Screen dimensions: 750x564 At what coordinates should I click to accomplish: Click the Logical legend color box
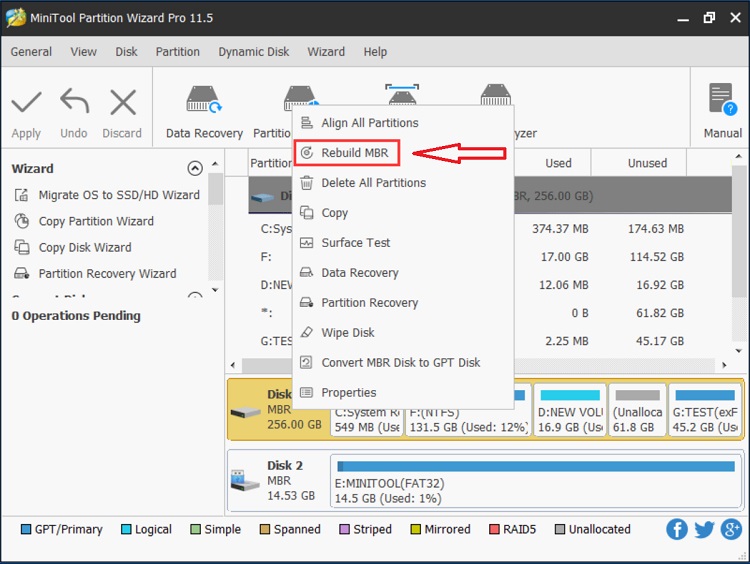pos(126,529)
